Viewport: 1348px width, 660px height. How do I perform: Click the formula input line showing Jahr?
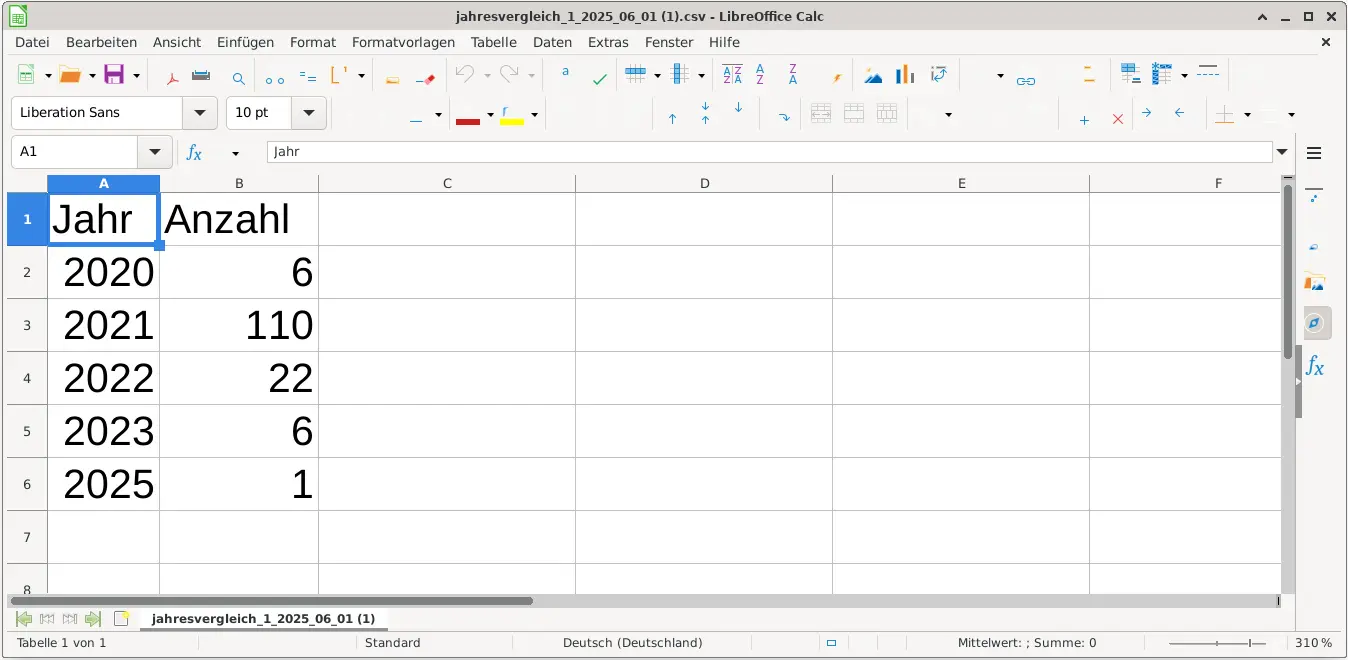[769, 152]
